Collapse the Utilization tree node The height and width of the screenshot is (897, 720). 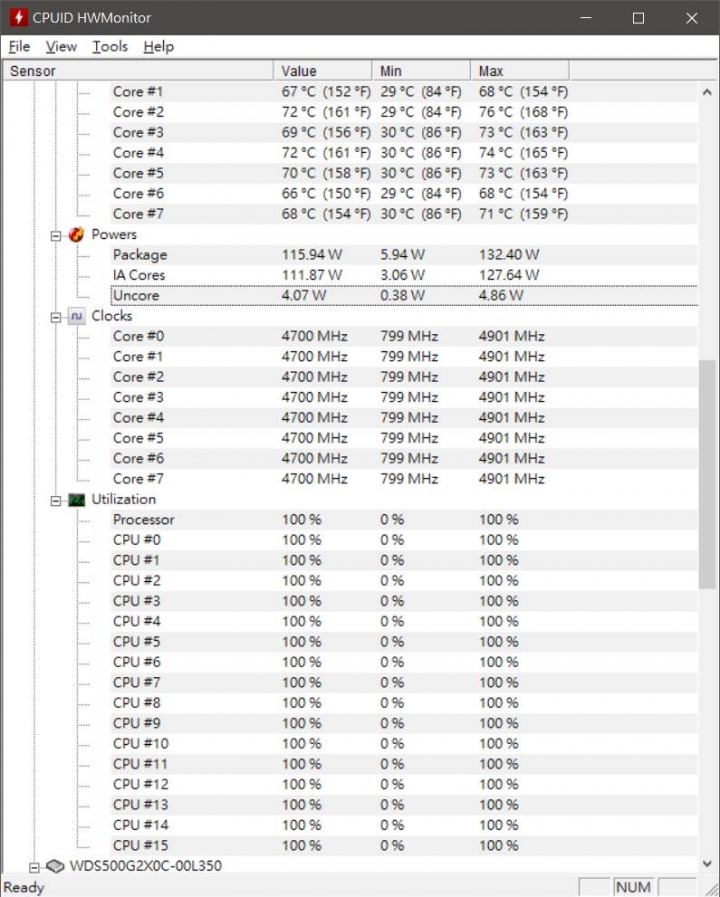55,501
